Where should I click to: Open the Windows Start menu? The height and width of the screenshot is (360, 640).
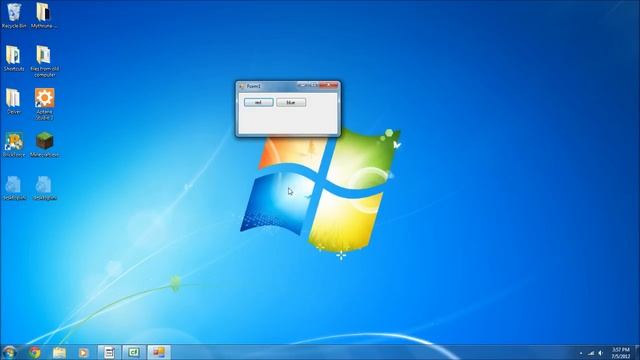(9, 352)
